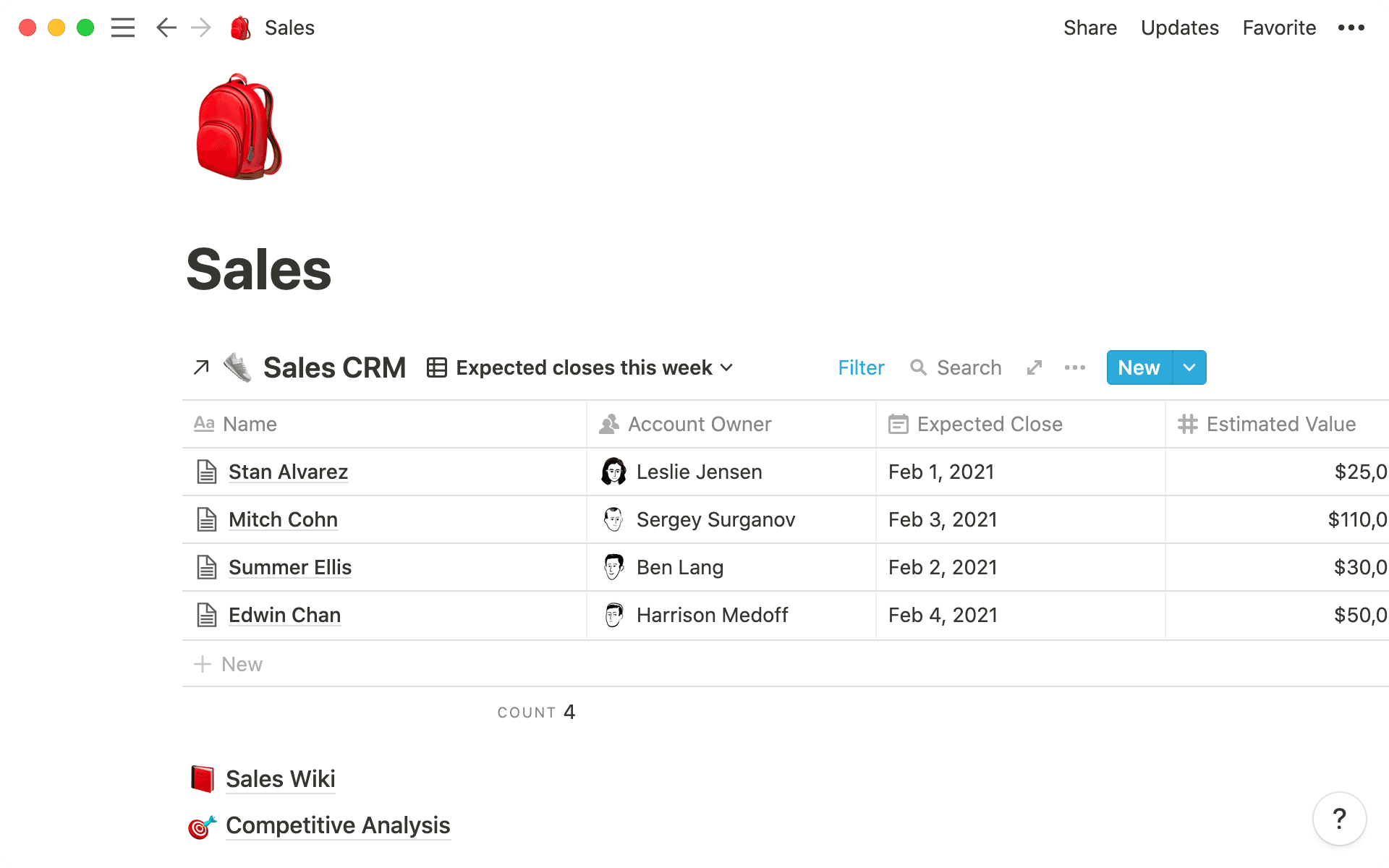Navigate back using the left arrow
The width and height of the screenshot is (1389, 868).
(x=166, y=27)
